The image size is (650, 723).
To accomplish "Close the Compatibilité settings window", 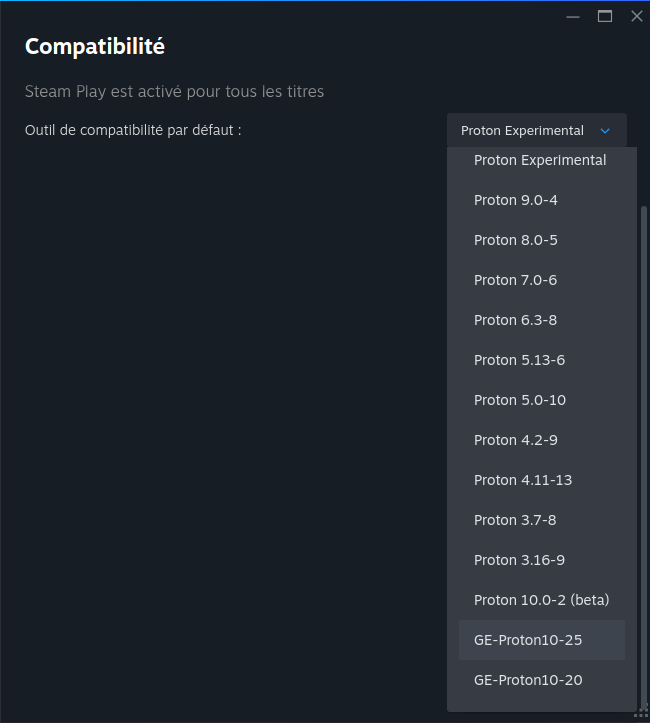I will [x=637, y=16].
